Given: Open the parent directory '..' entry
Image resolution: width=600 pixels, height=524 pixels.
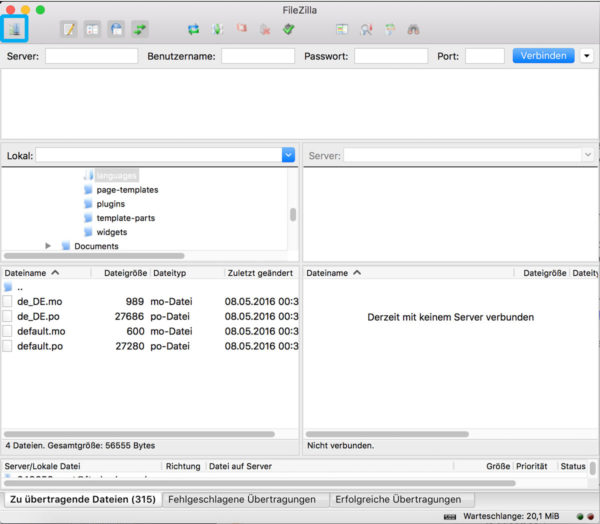Looking at the screenshot, I should tap(20, 287).
